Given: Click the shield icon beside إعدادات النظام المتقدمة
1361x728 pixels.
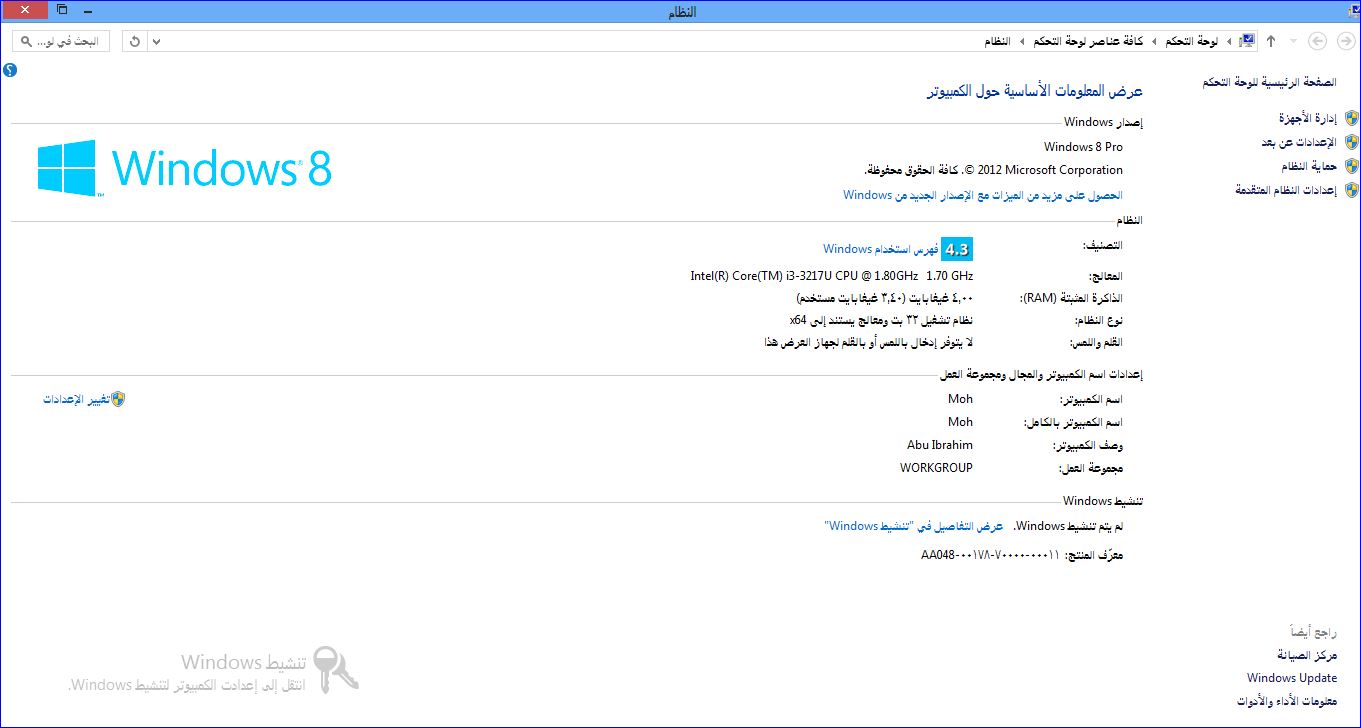Looking at the screenshot, I should (x=1352, y=190).
